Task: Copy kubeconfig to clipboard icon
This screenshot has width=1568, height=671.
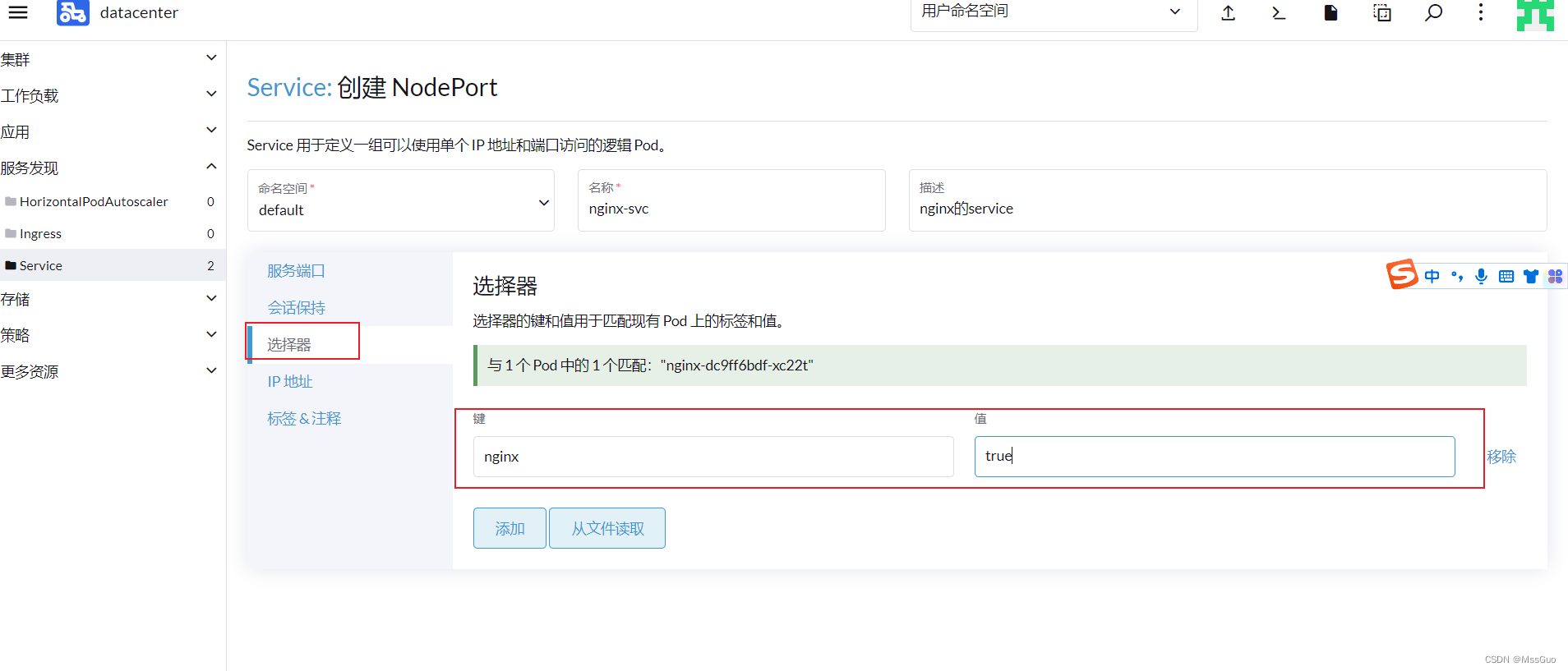Action: [1382, 12]
